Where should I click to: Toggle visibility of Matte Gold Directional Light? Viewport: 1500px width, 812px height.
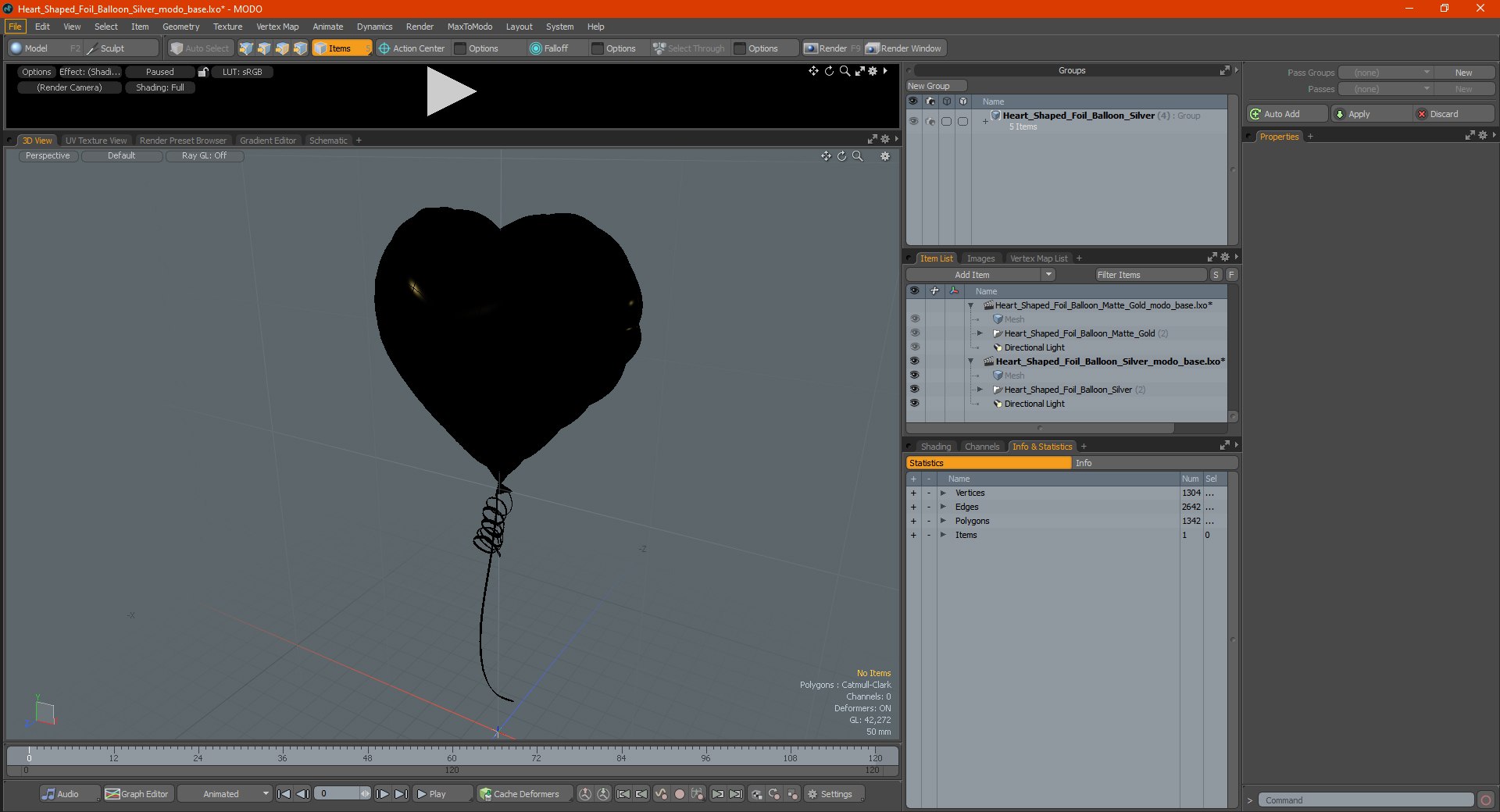(x=914, y=347)
